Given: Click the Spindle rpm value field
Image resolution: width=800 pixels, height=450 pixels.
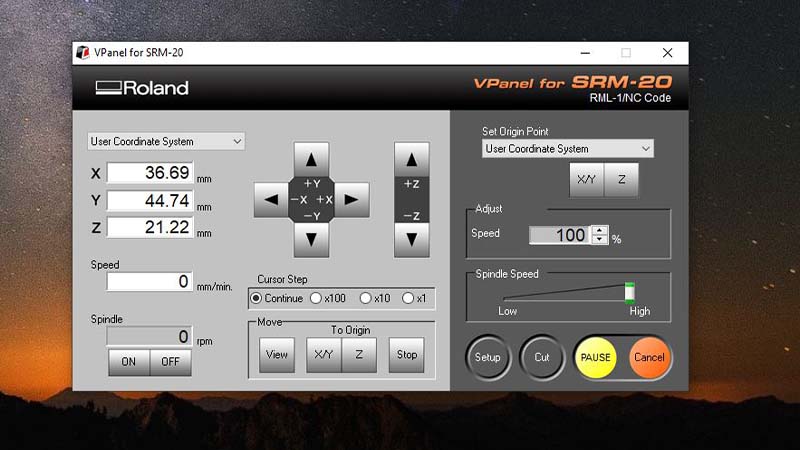Looking at the screenshot, I should coord(149,336).
